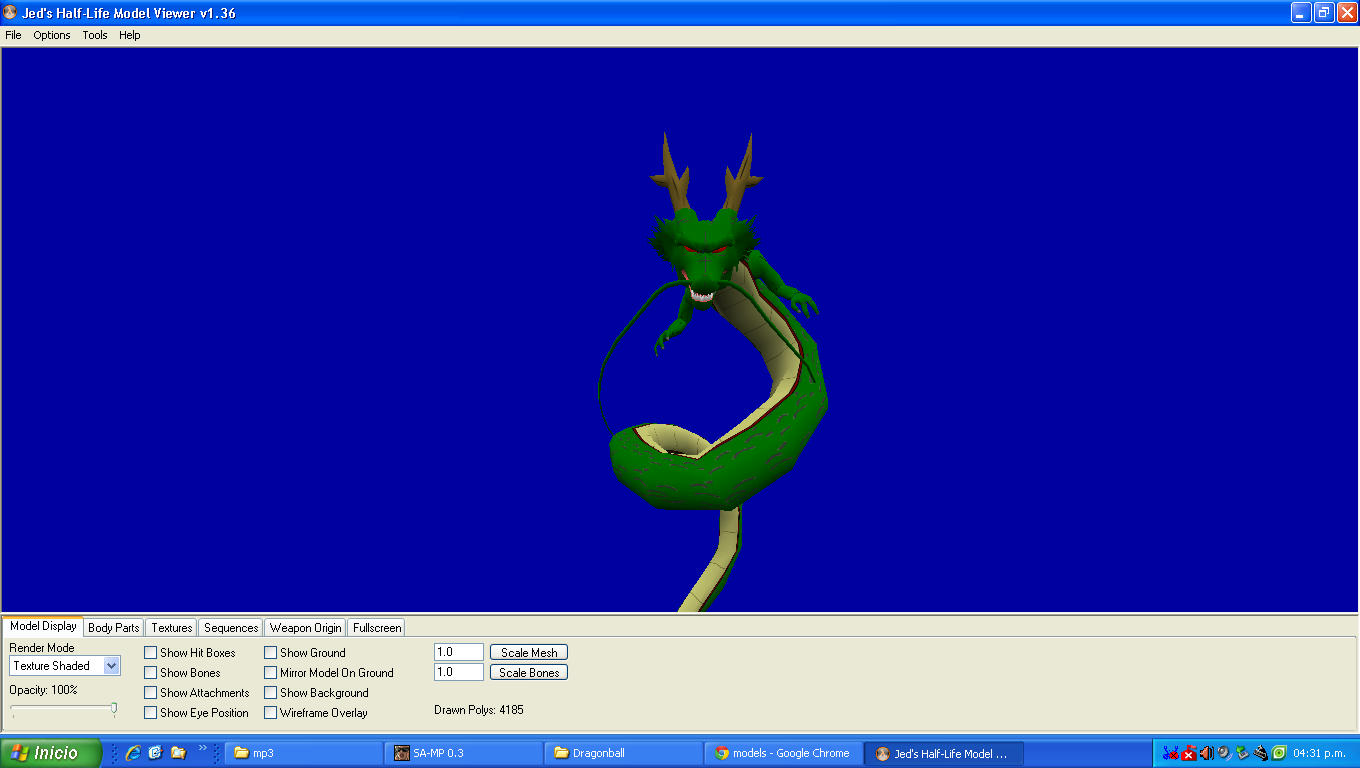Click the Scale Mesh value field
This screenshot has height=768, width=1360.
coord(459,652)
